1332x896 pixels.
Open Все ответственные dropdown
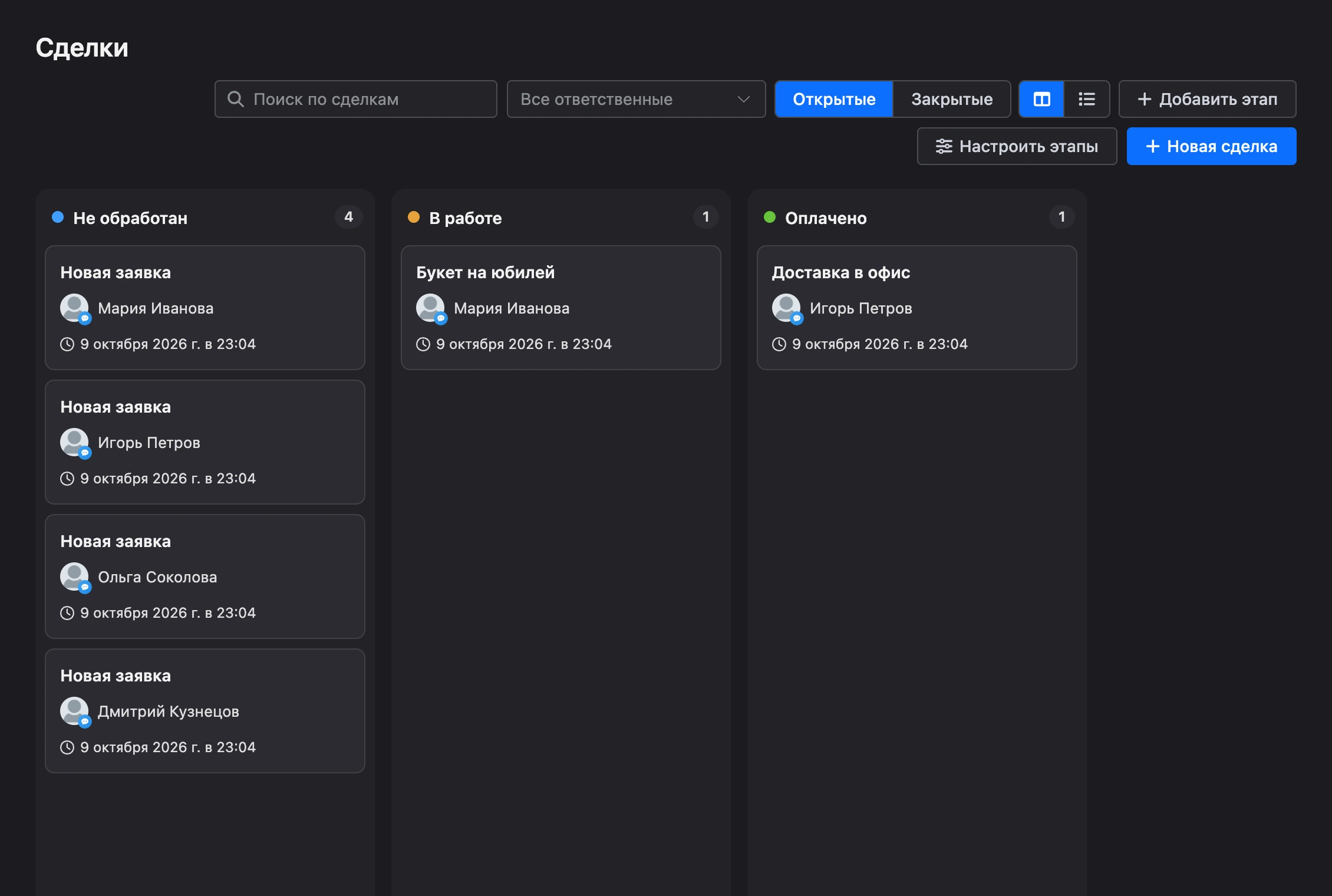[636, 99]
